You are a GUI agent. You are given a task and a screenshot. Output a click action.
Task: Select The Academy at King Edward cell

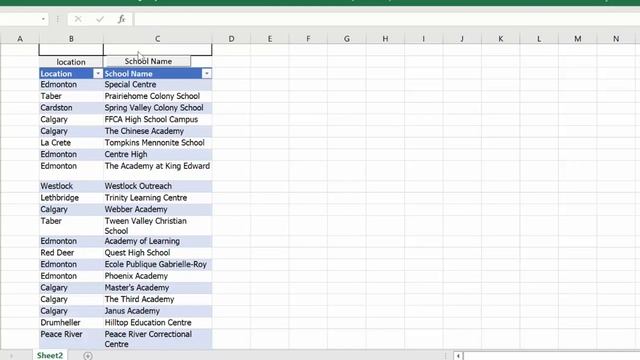158,170
